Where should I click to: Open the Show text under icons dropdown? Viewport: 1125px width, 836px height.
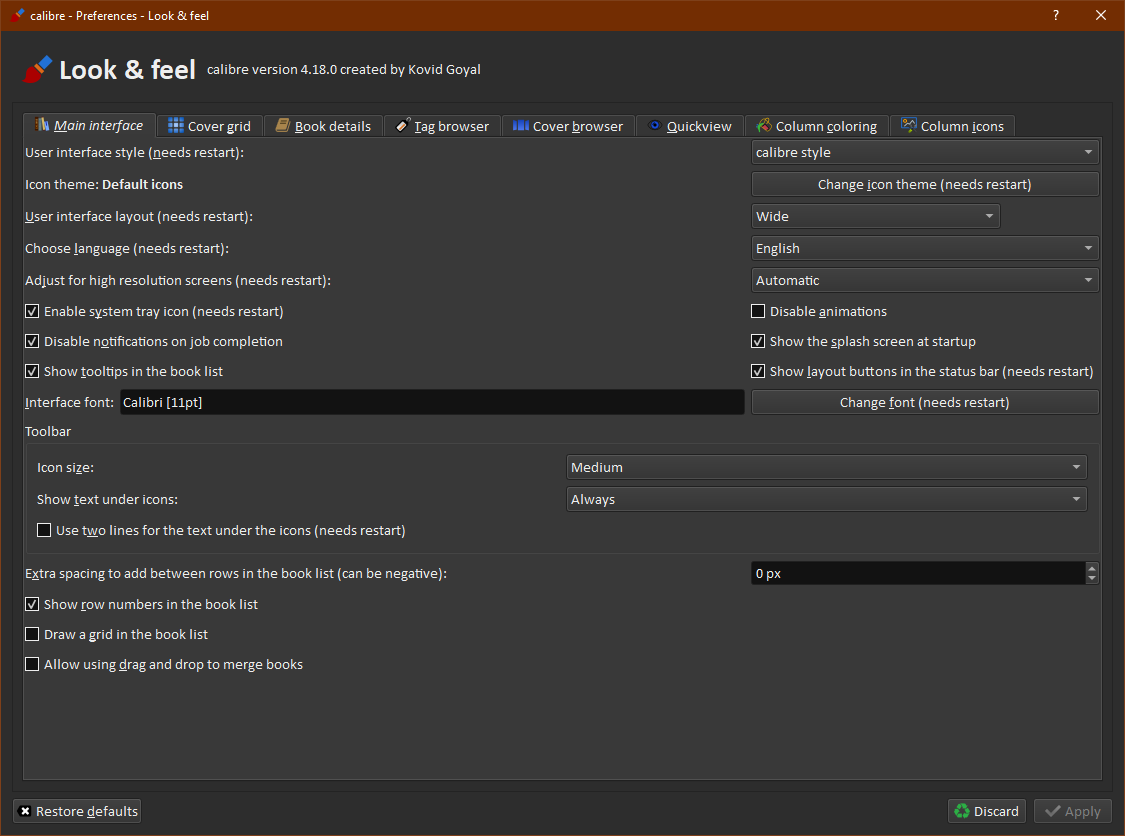coord(826,500)
